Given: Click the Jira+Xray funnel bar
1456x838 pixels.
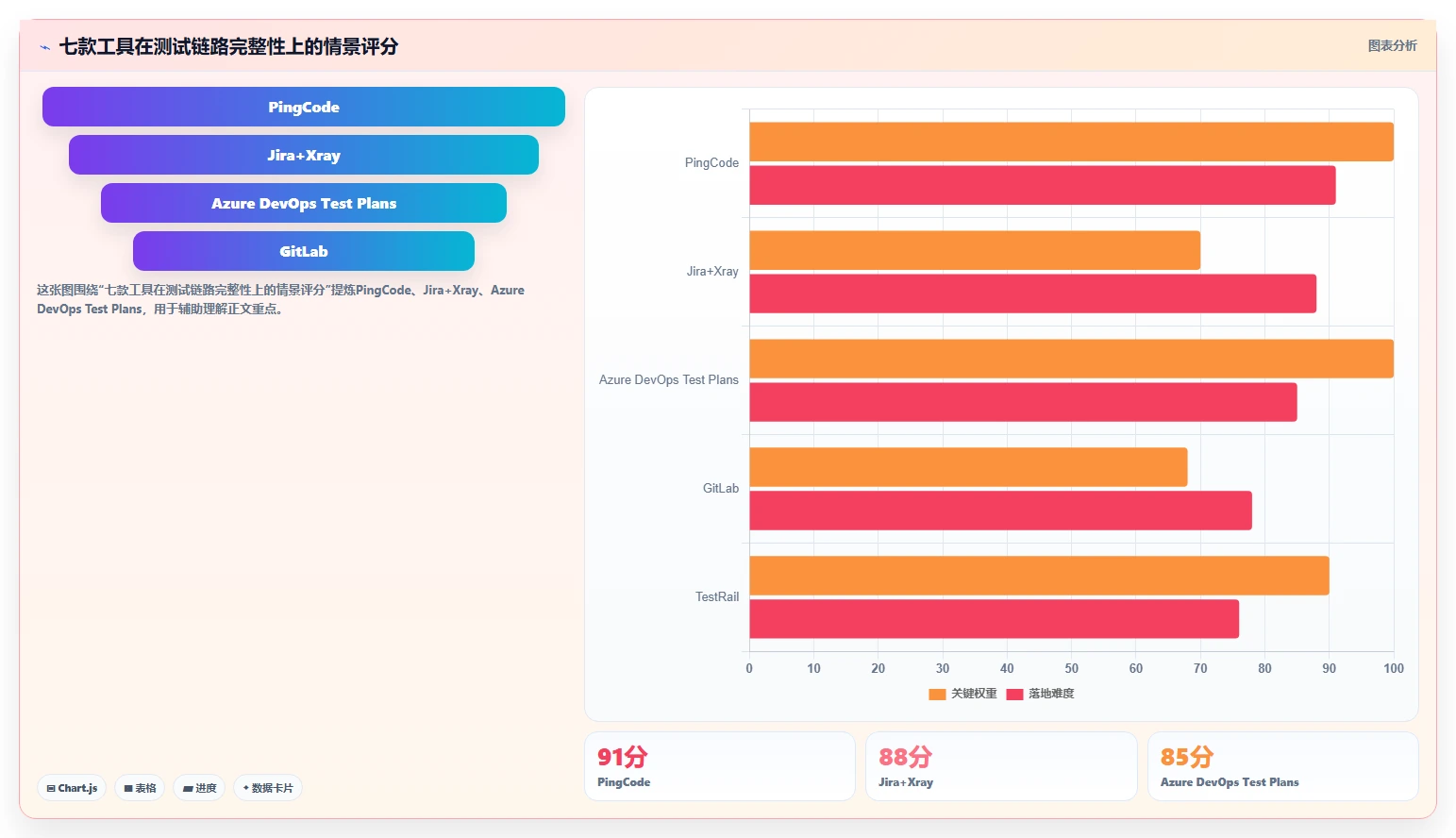Looking at the screenshot, I should click(304, 155).
